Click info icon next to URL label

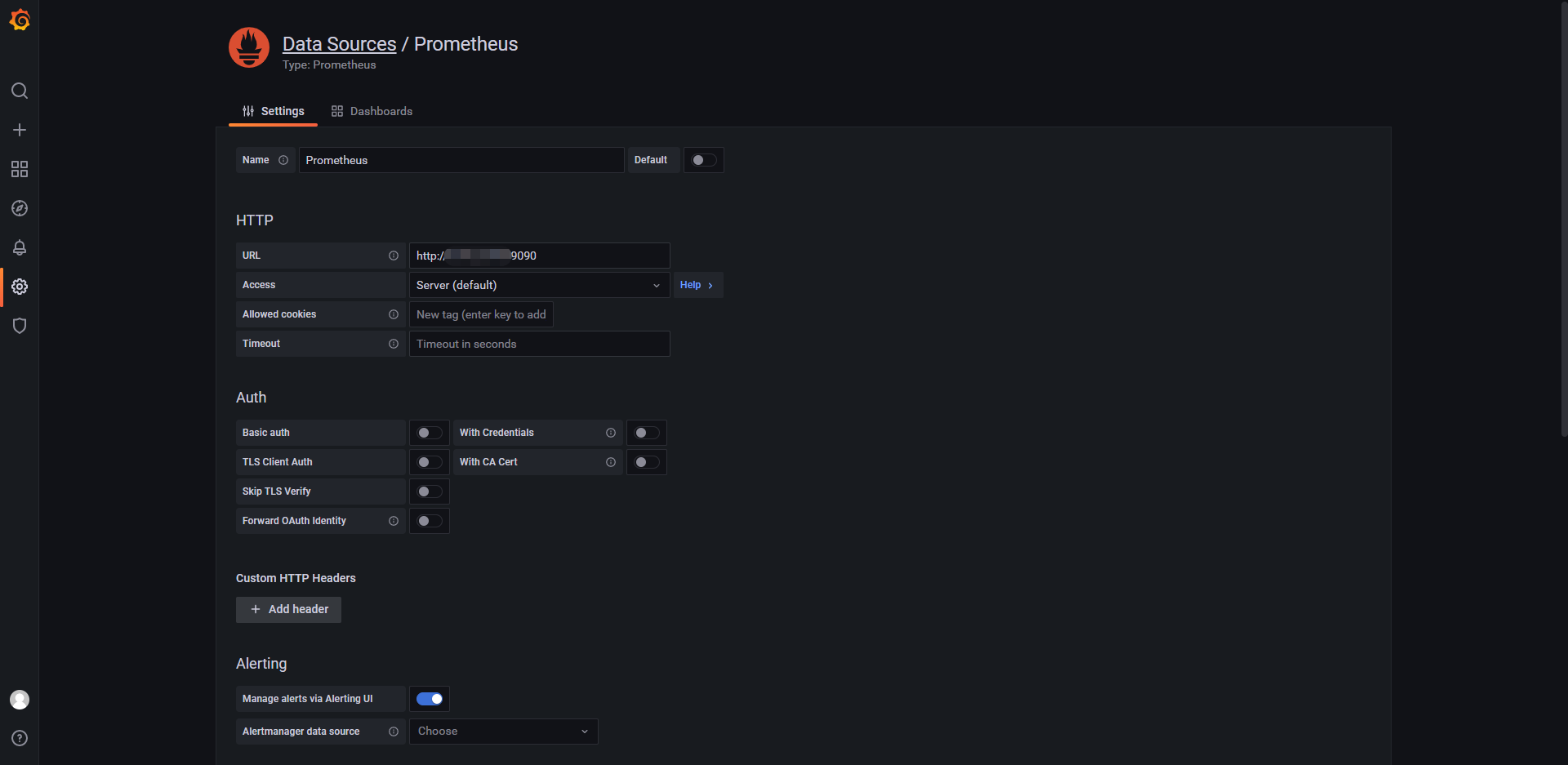pos(394,256)
